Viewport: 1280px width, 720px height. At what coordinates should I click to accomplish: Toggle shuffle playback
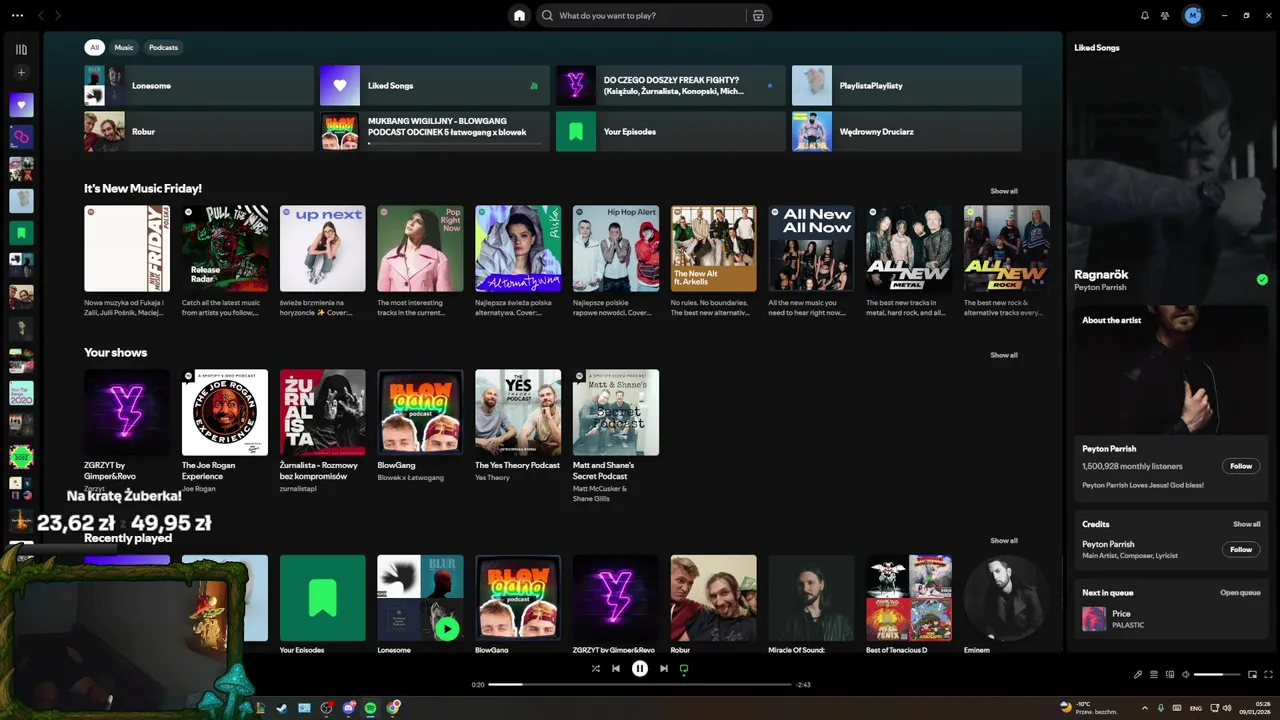[596, 668]
